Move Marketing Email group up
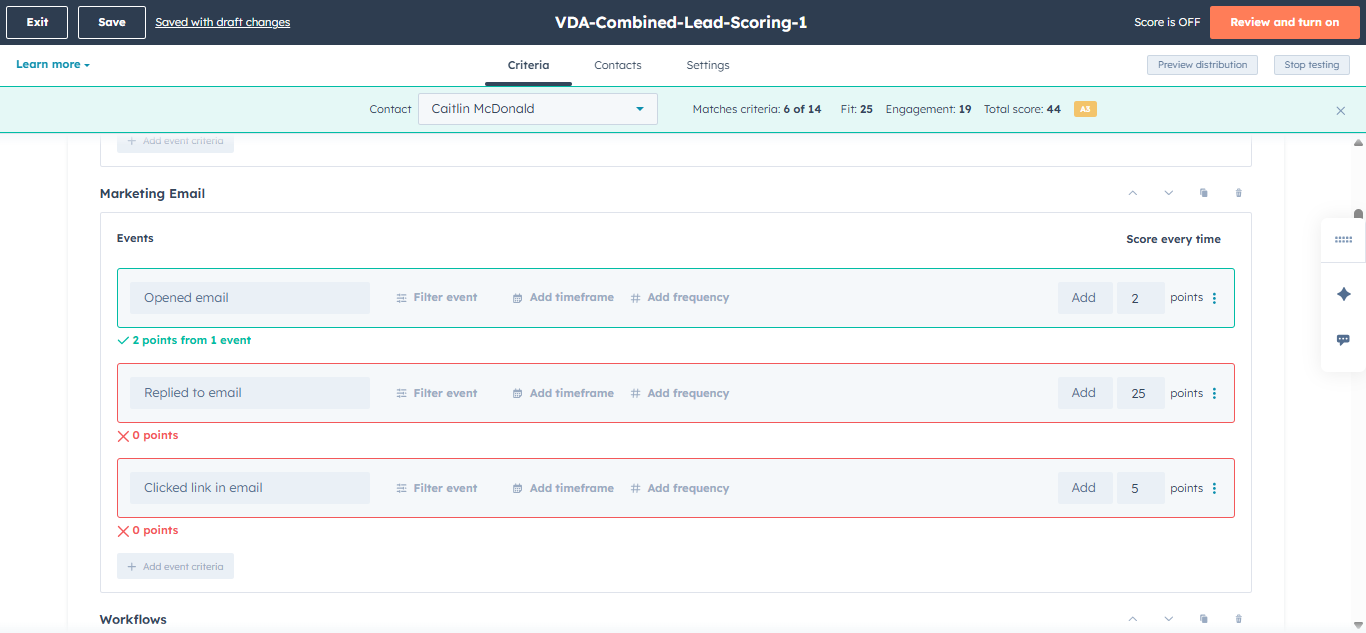Screen dimensions: 1366x633 1133,193
